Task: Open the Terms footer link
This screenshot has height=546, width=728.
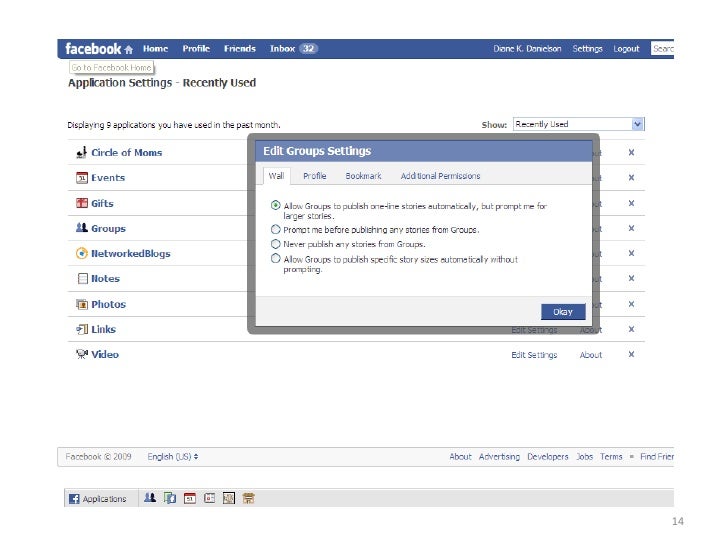Action: pyautogui.click(x=611, y=457)
